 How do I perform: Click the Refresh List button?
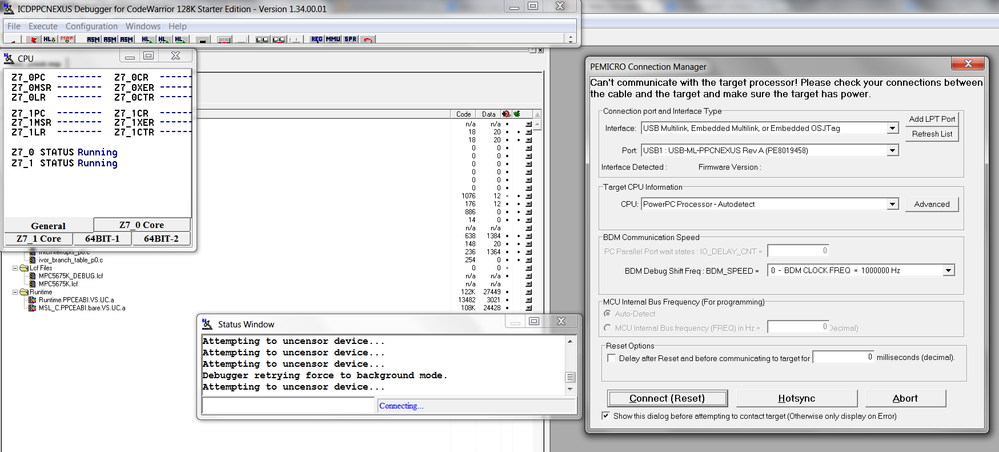tap(932, 134)
